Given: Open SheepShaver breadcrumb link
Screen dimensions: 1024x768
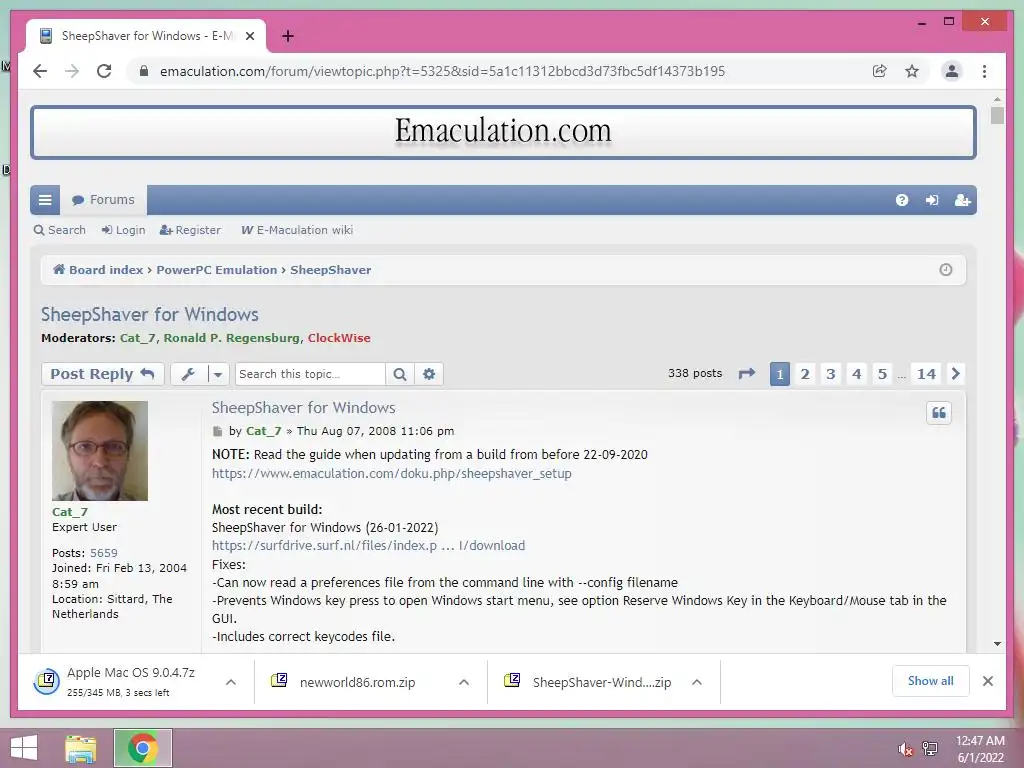Looking at the screenshot, I should [330, 270].
